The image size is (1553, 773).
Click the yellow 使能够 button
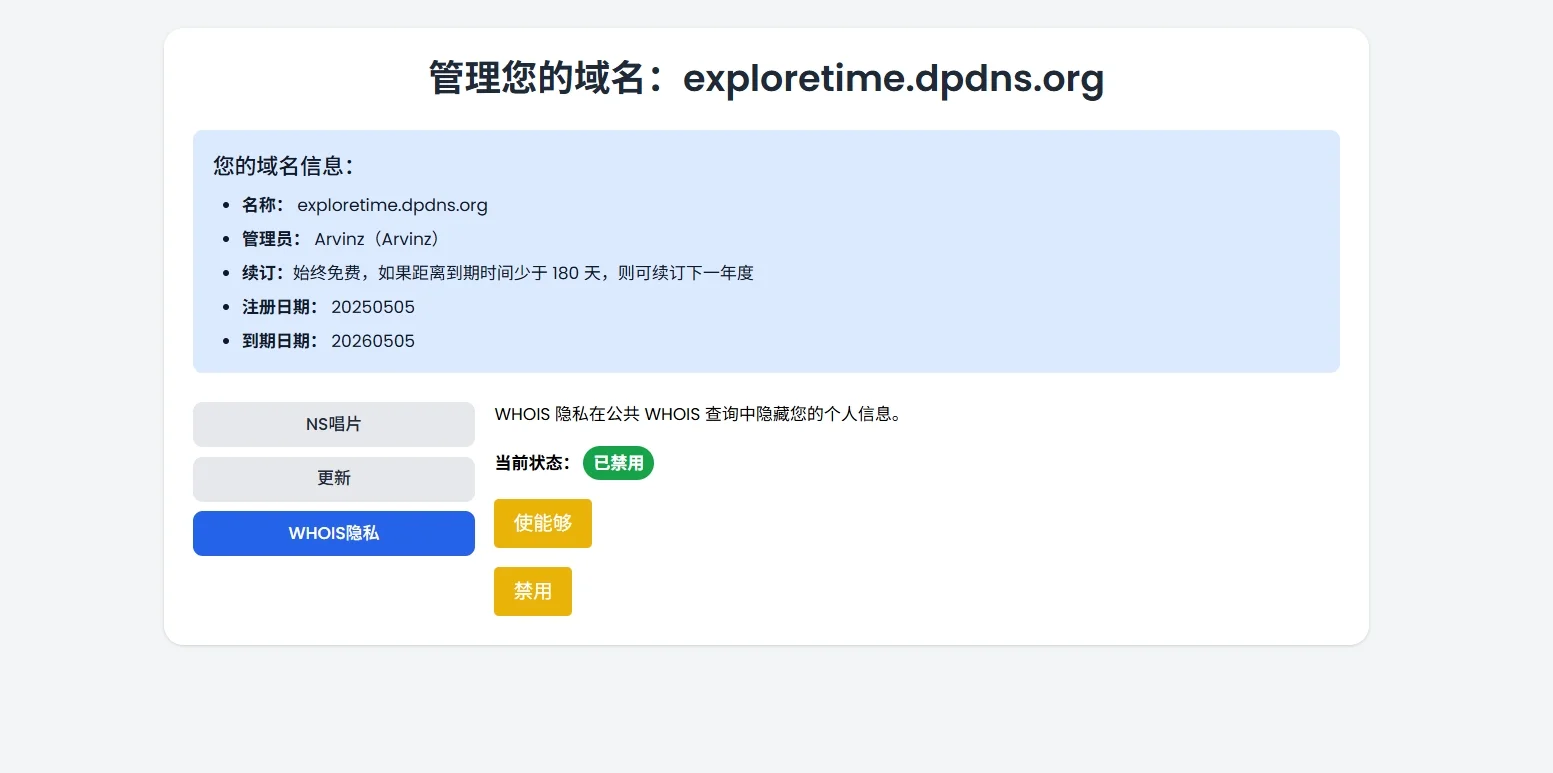(543, 523)
